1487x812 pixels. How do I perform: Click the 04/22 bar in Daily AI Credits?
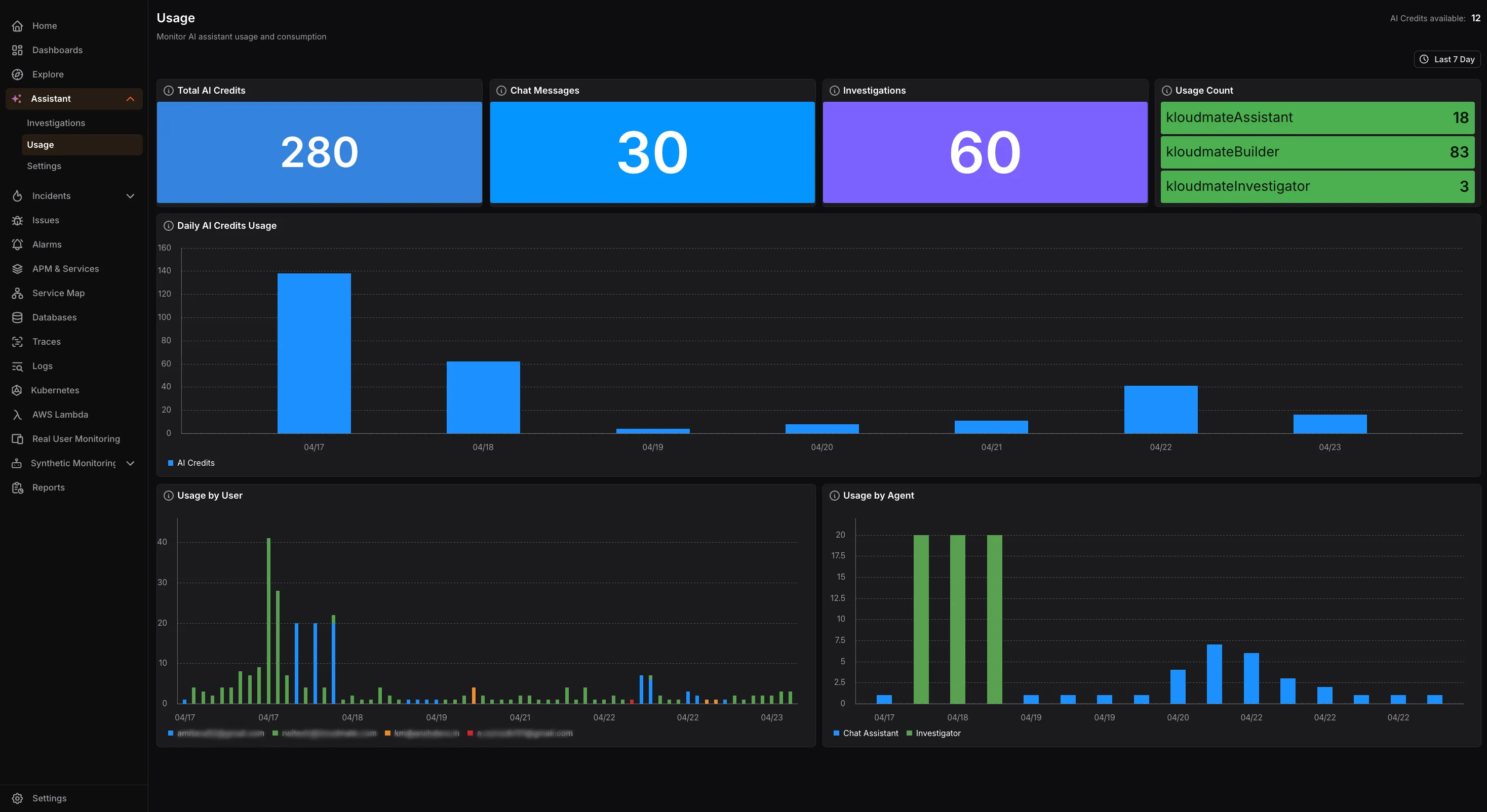point(1161,410)
